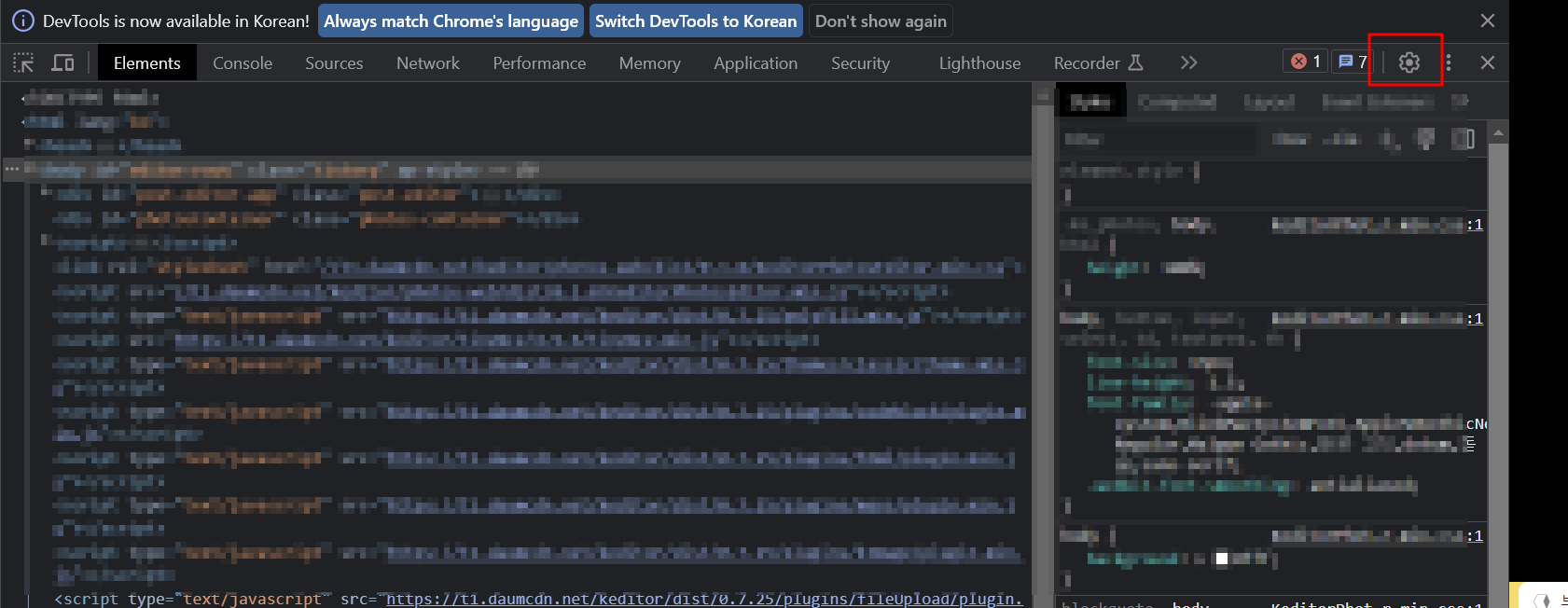Close the DevTools panel
This screenshot has height=608, width=1568.
point(1487,62)
